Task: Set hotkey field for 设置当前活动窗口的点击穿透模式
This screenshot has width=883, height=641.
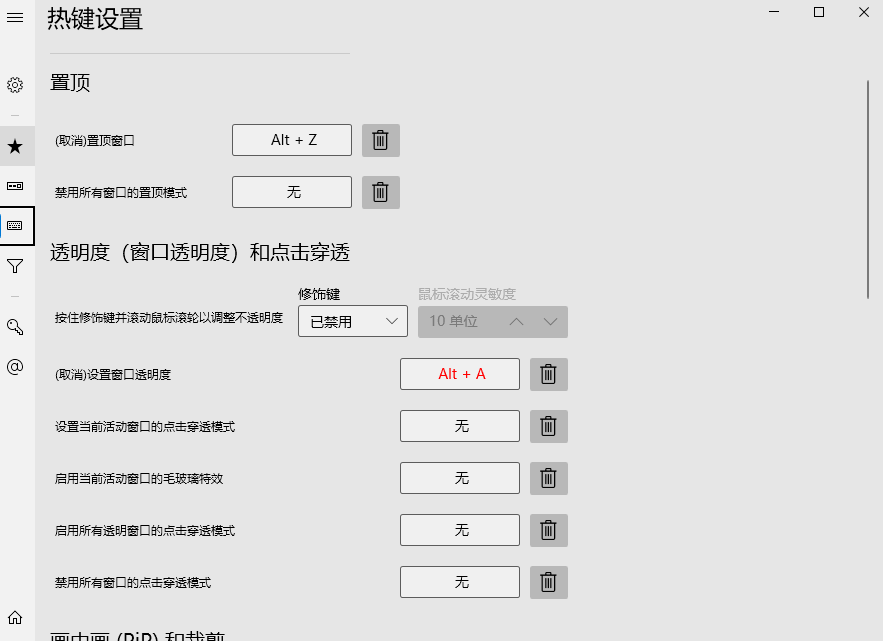Action: point(460,426)
